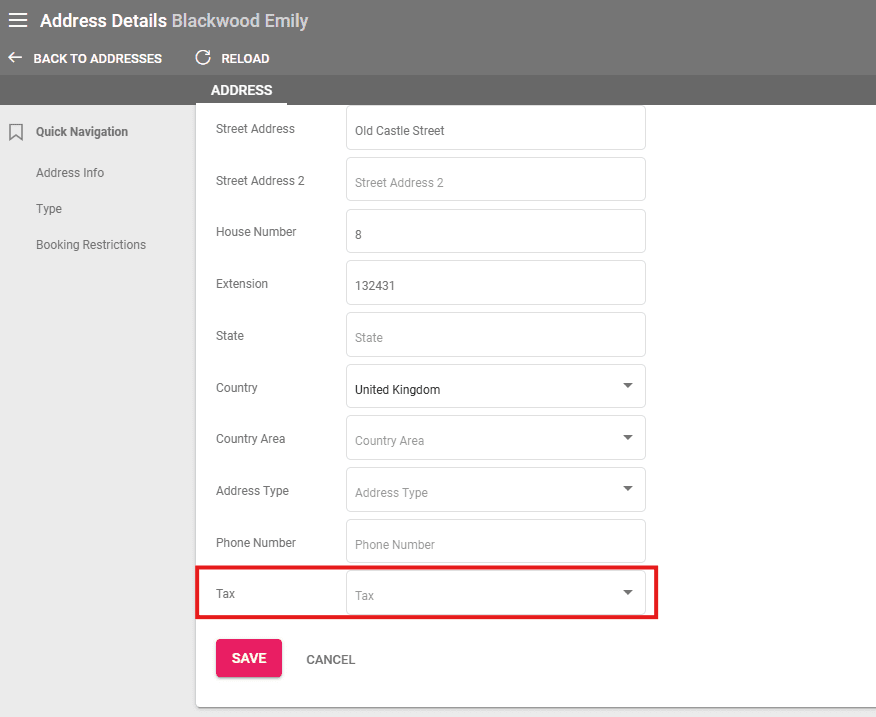Click the Phone Number input field
Viewport: 876px width, 717px height.
pyautogui.click(x=495, y=543)
